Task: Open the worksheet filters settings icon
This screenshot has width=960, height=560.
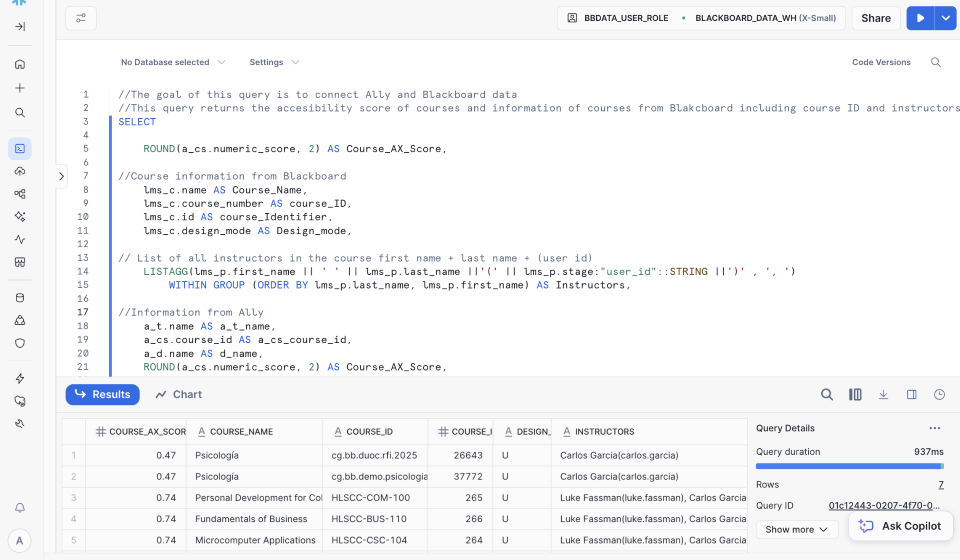Action: (x=81, y=18)
